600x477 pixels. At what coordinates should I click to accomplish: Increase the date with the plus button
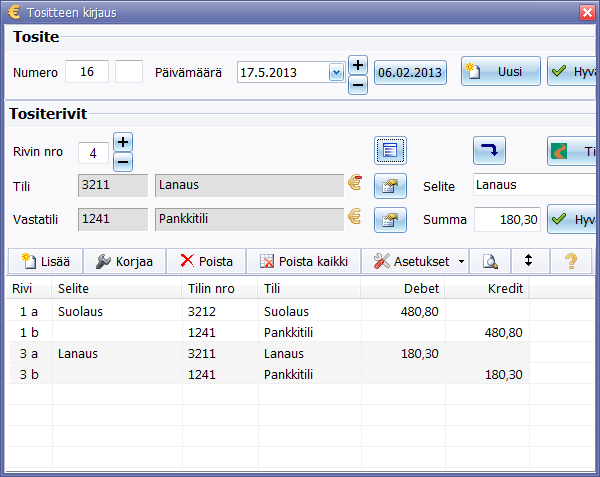358,64
